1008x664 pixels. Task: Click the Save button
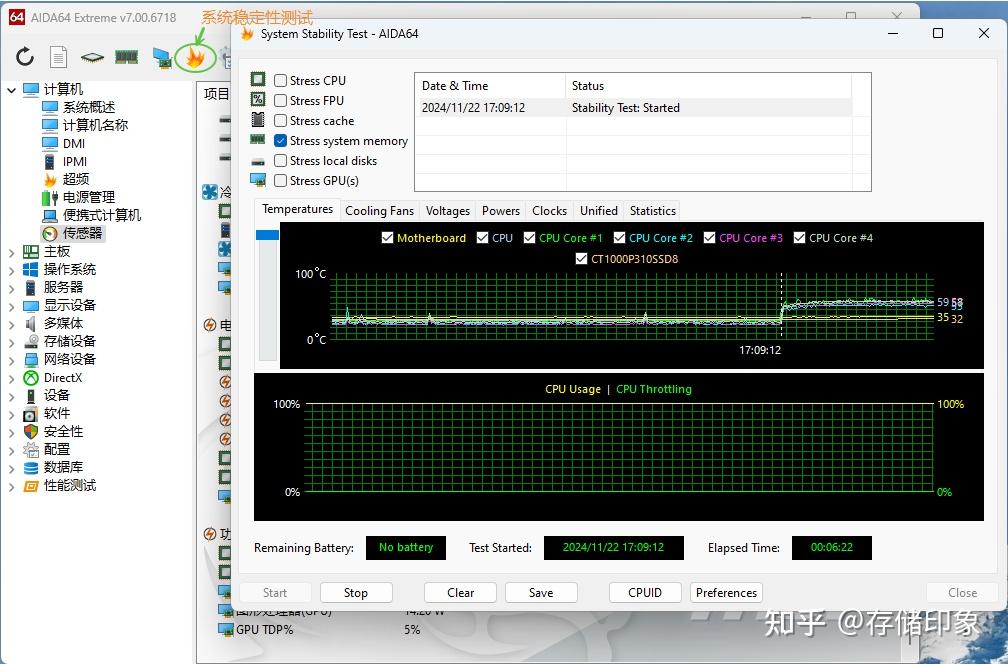[541, 593]
